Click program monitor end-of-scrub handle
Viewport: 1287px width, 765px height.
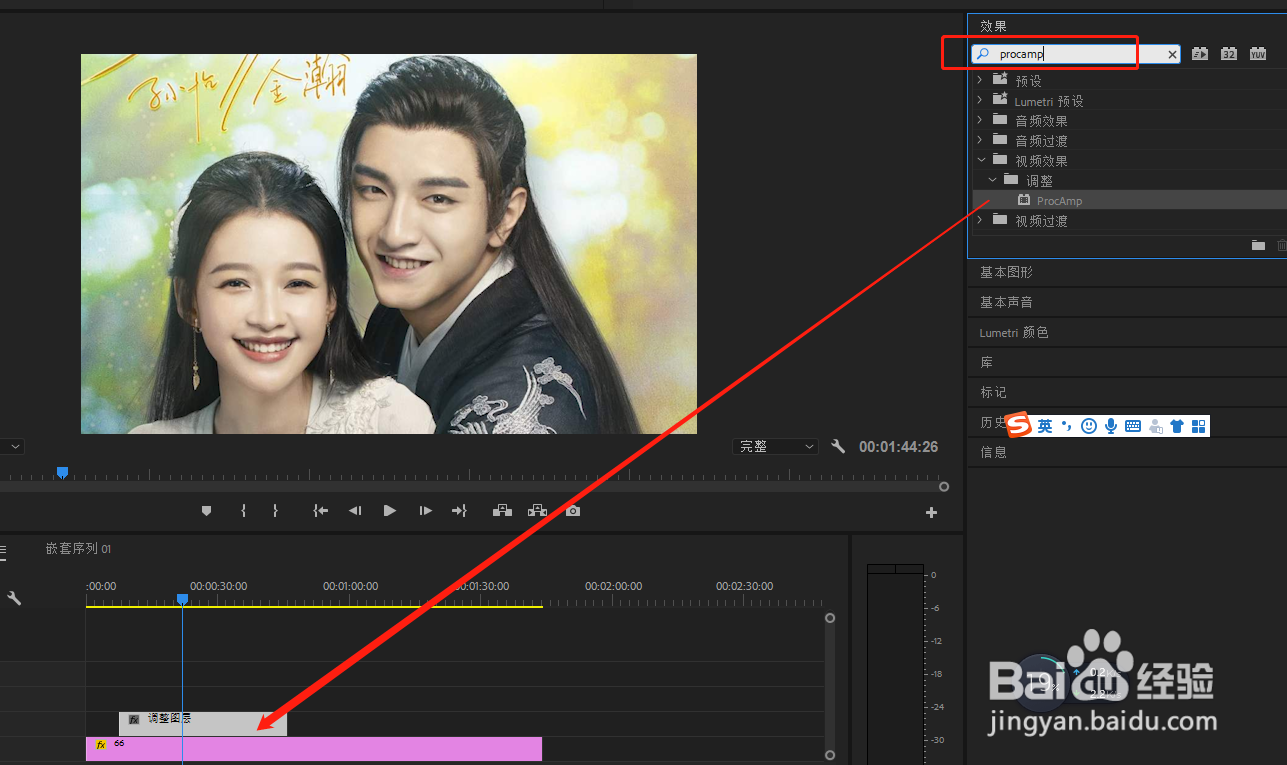pyautogui.click(x=943, y=487)
